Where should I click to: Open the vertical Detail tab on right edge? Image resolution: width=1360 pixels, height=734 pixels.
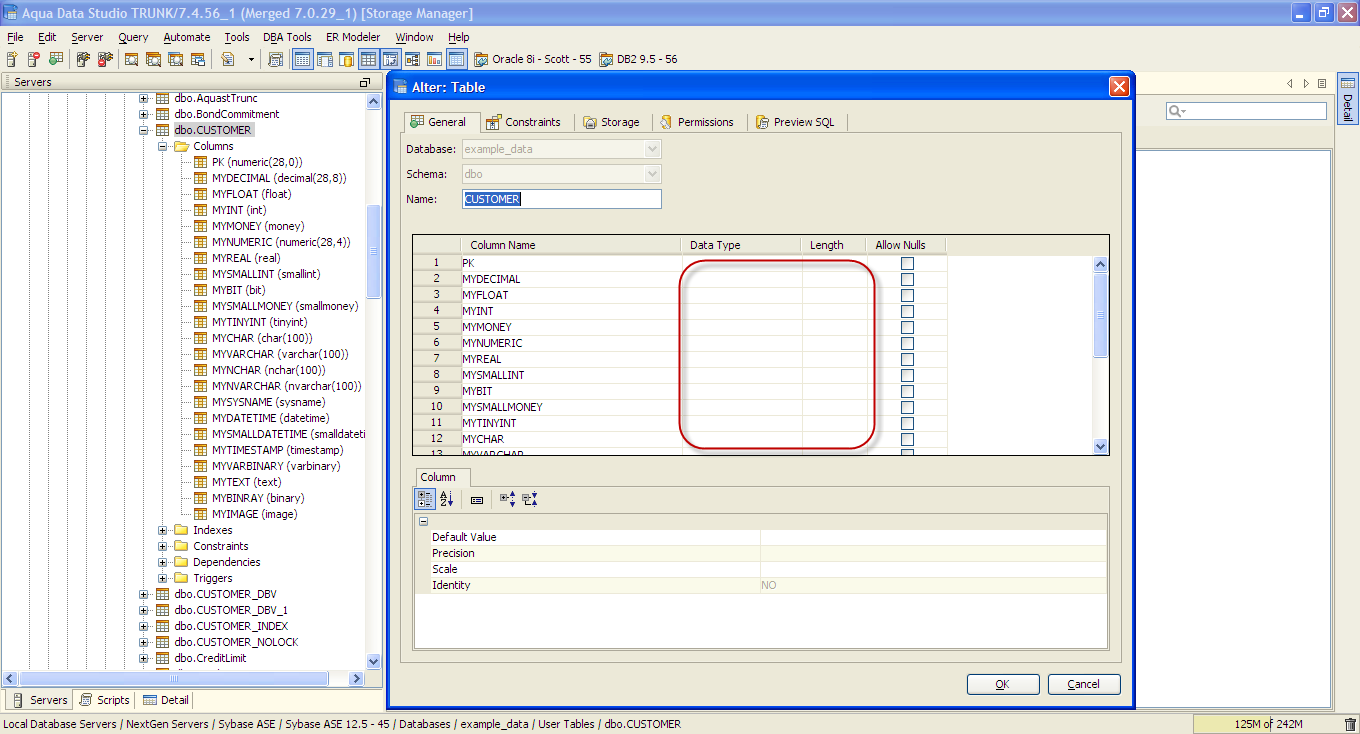click(x=1347, y=98)
